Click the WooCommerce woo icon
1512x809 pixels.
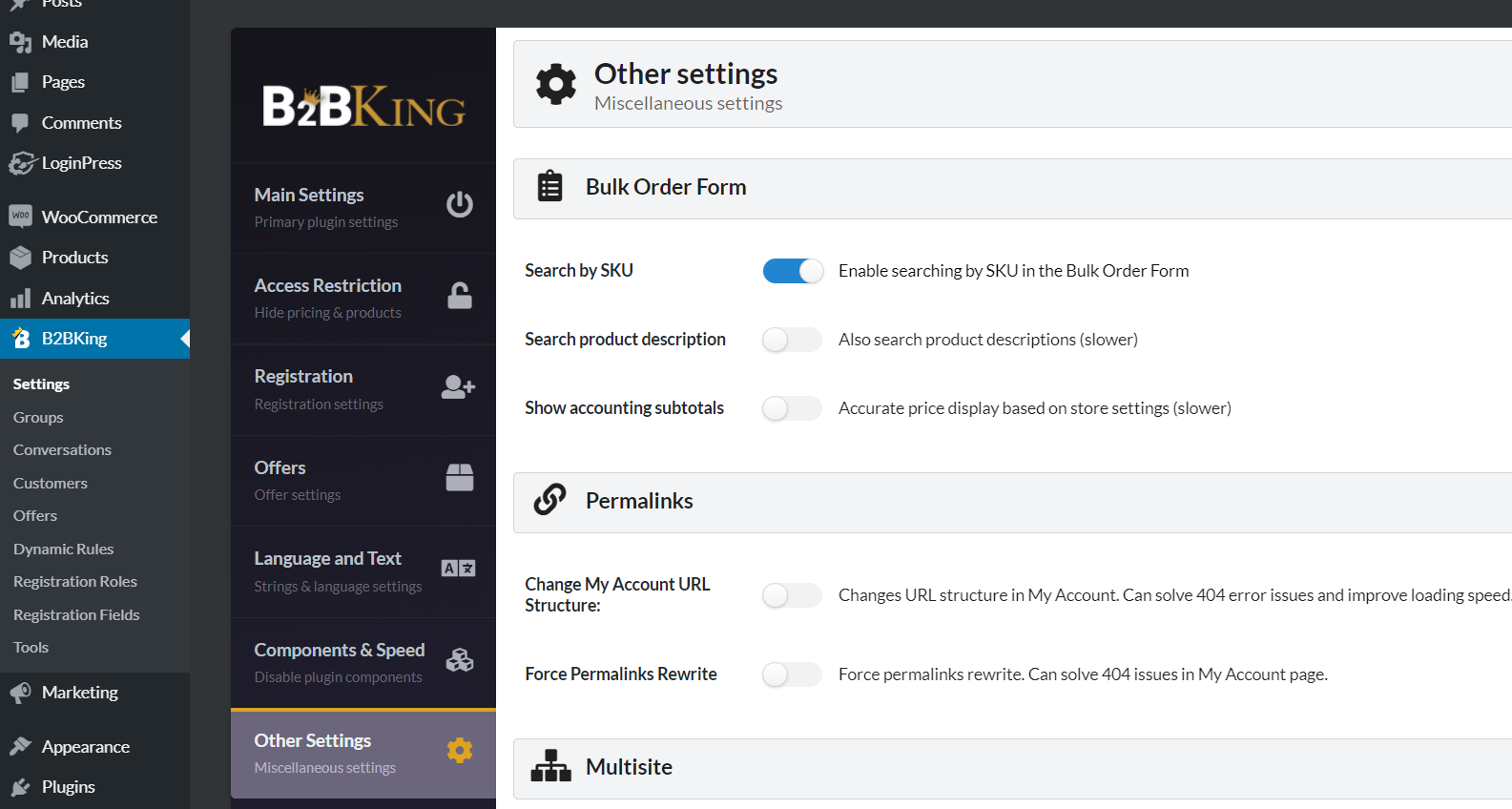pos(20,217)
